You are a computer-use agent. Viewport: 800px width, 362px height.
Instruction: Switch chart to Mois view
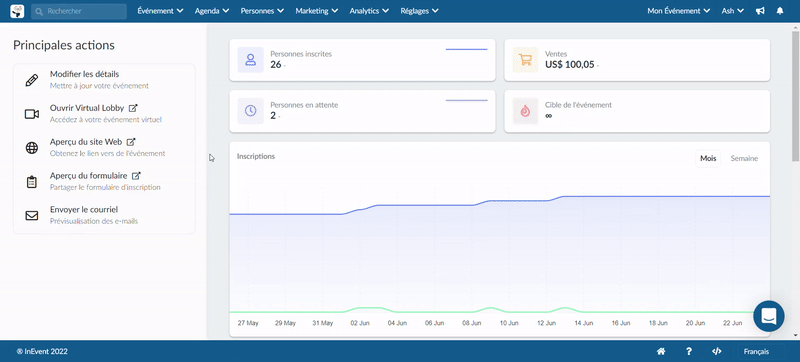(708, 159)
